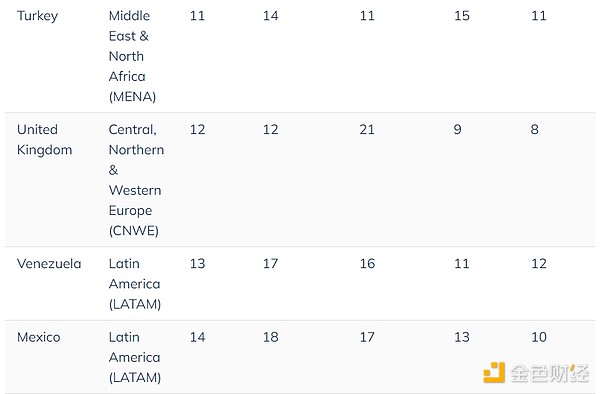Select the Mexico country cell
The height and width of the screenshot is (394, 600).
pos(39,337)
